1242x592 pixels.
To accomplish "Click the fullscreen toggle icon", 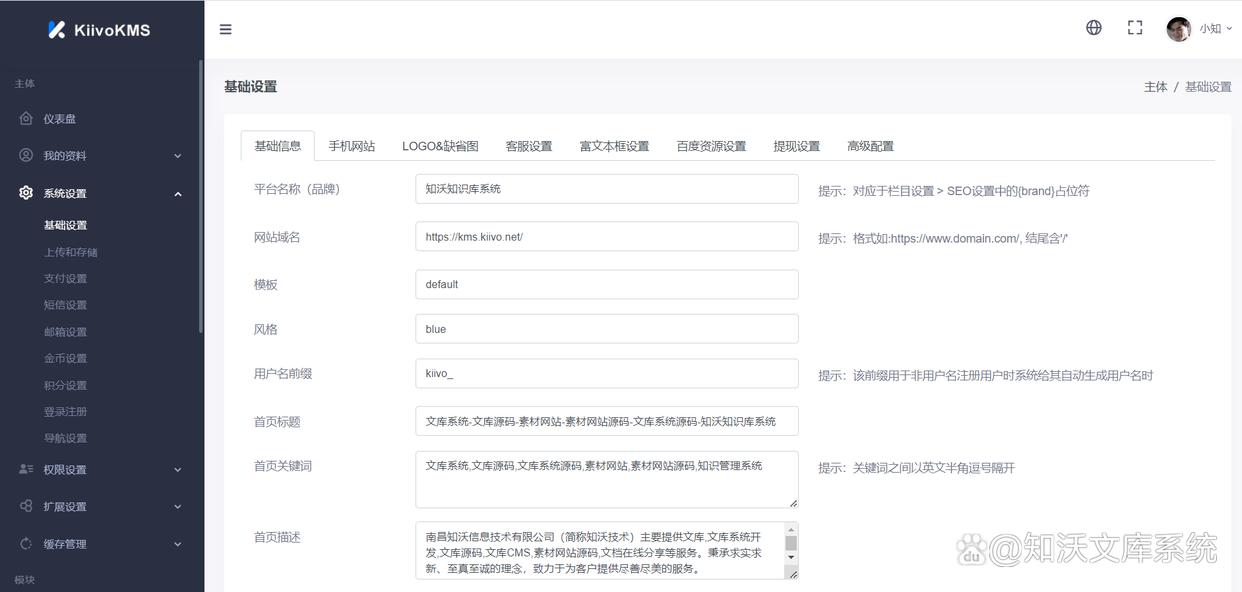I will tap(1135, 28).
